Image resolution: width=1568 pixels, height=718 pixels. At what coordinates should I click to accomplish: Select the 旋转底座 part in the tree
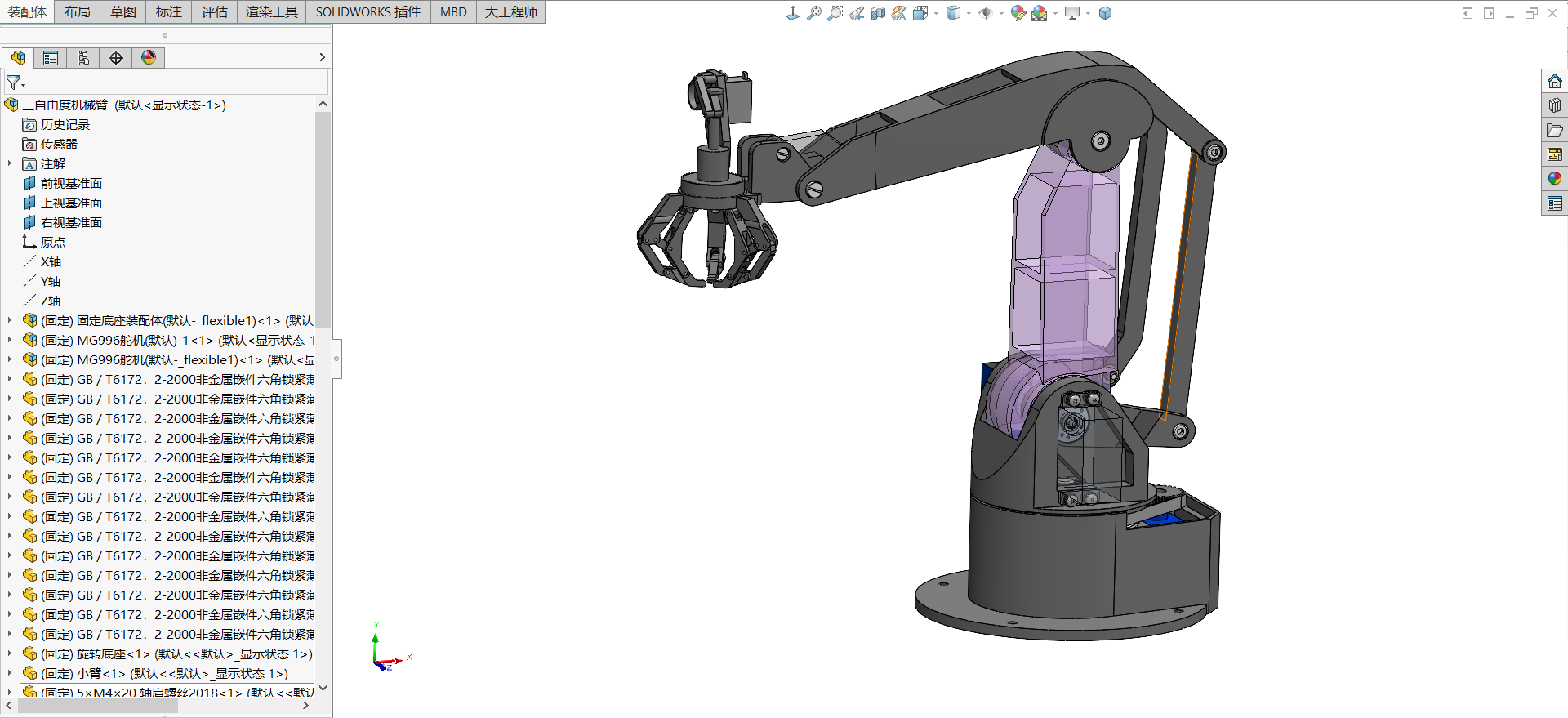pos(101,653)
